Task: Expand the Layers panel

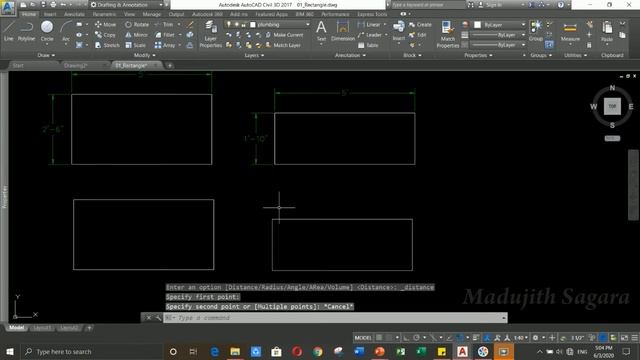Action: (x=254, y=55)
